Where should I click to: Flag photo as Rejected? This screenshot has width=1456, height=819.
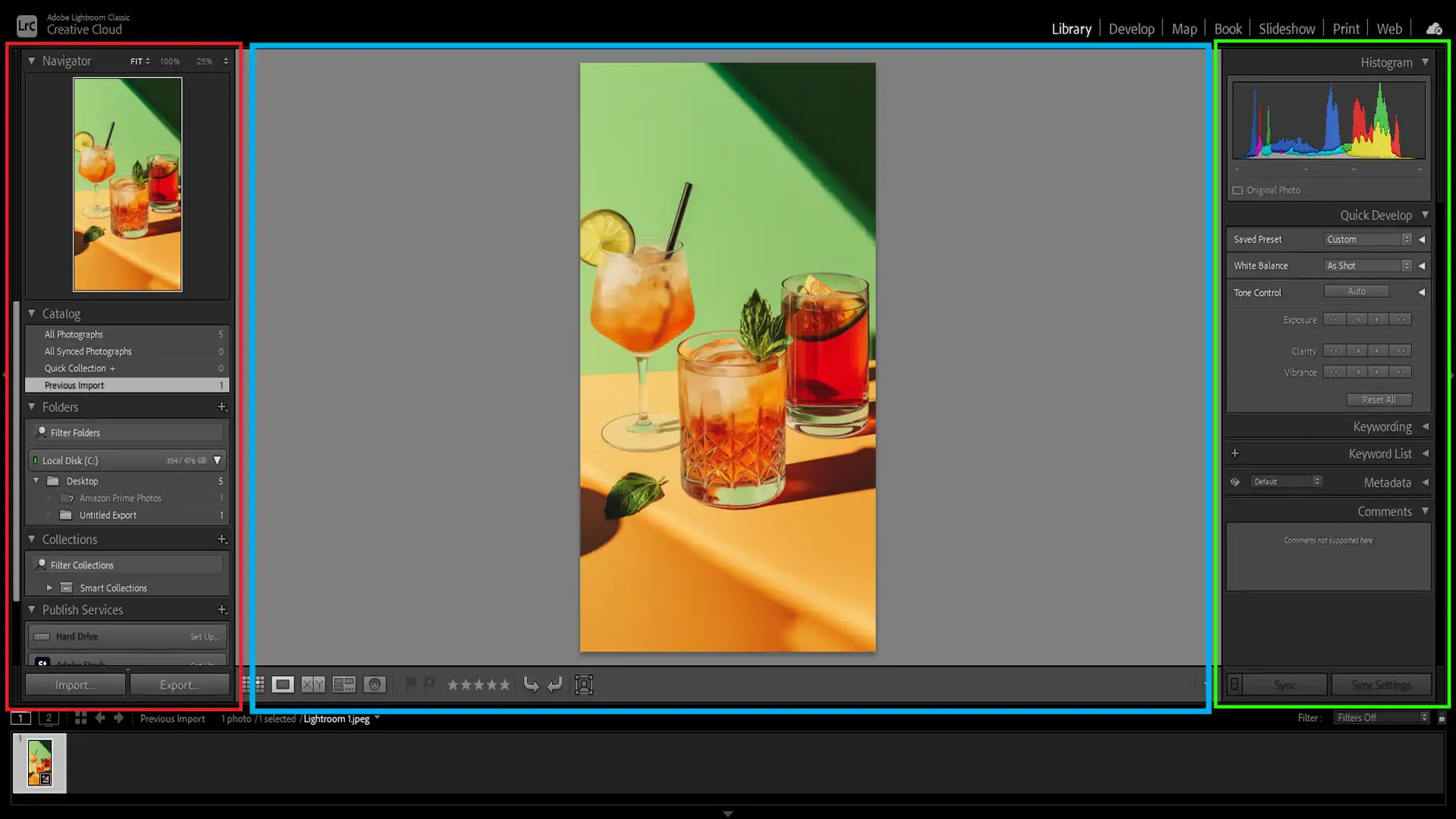tap(429, 684)
